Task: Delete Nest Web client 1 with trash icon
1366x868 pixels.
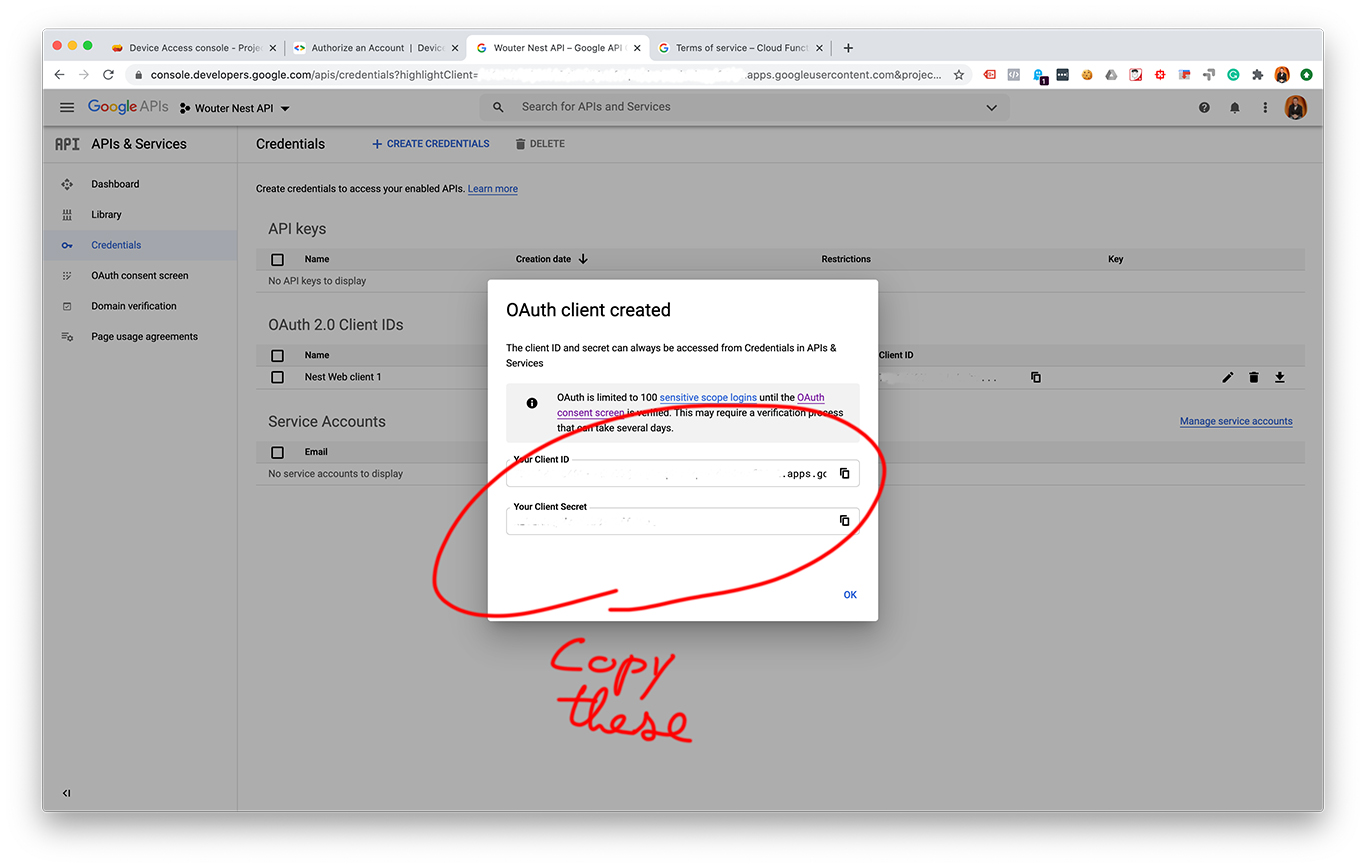Action: point(1254,377)
